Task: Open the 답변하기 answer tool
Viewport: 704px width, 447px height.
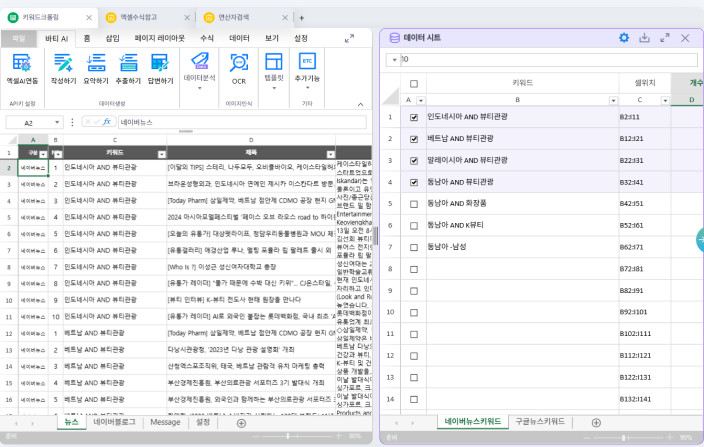Action: click(x=160, y=69)
